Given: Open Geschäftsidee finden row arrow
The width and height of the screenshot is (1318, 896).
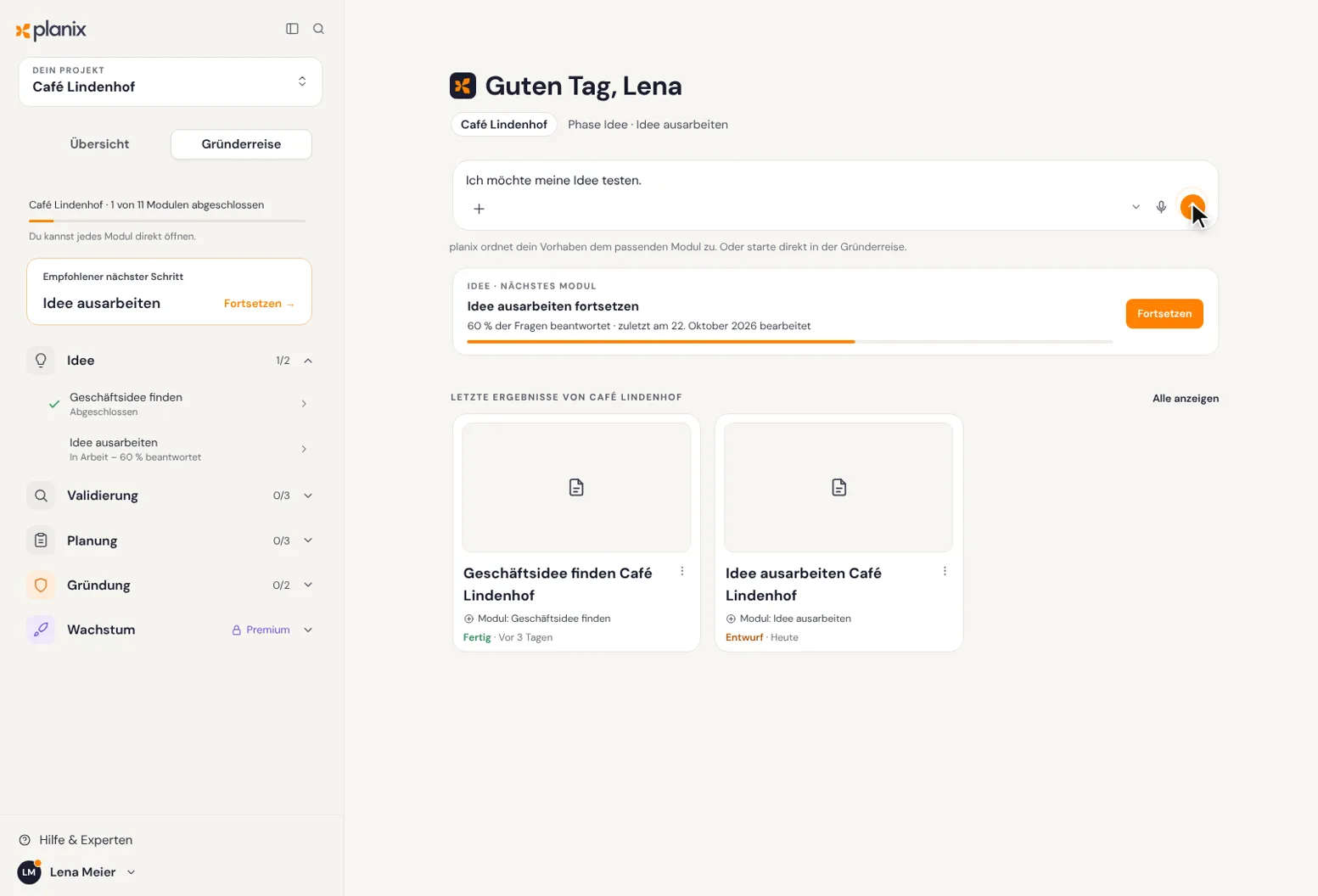Looking at the screenshot, I should click(304, 404).
